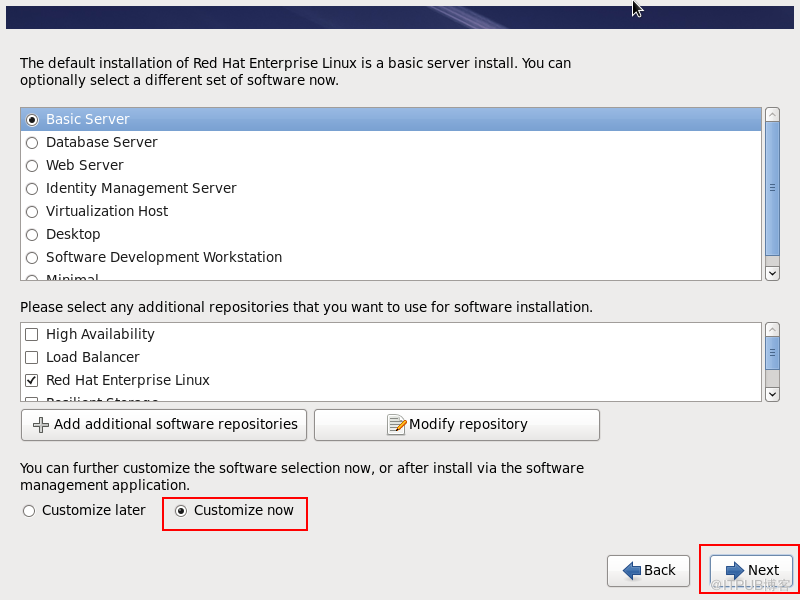800x600 pixels.
Task: Select the Desktop installation option
Action: pos(32,235)
